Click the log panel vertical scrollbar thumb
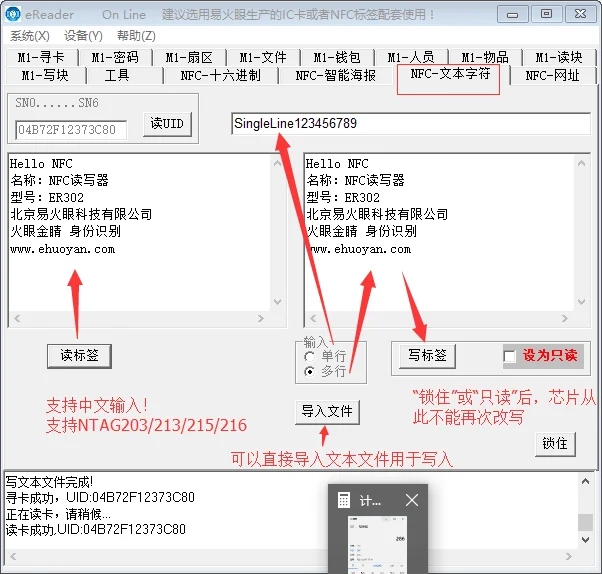602x574 pixels. point(585,523)
